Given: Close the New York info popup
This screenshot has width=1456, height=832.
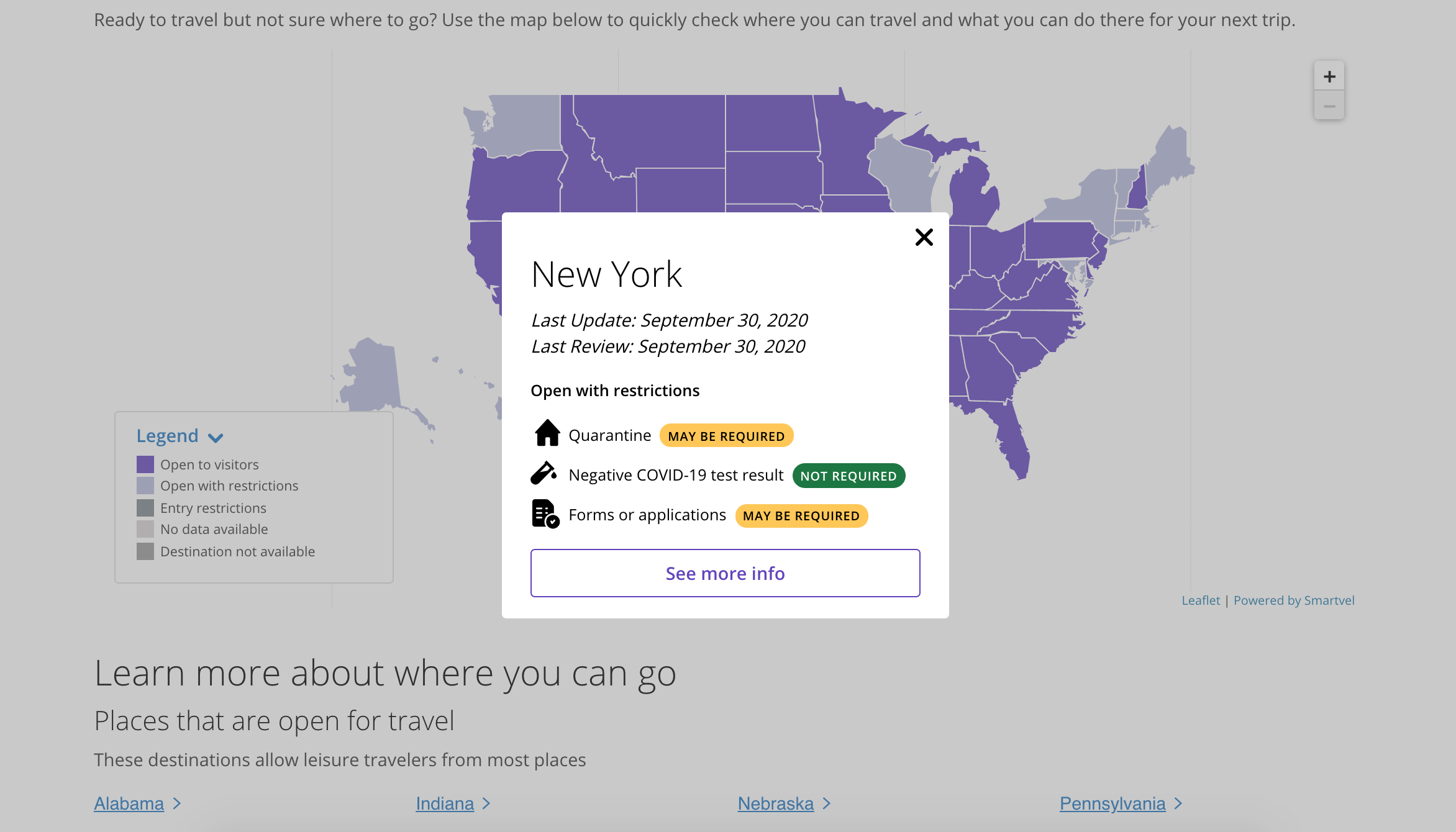Looking at the screenshot, I should tap(924, 237).
